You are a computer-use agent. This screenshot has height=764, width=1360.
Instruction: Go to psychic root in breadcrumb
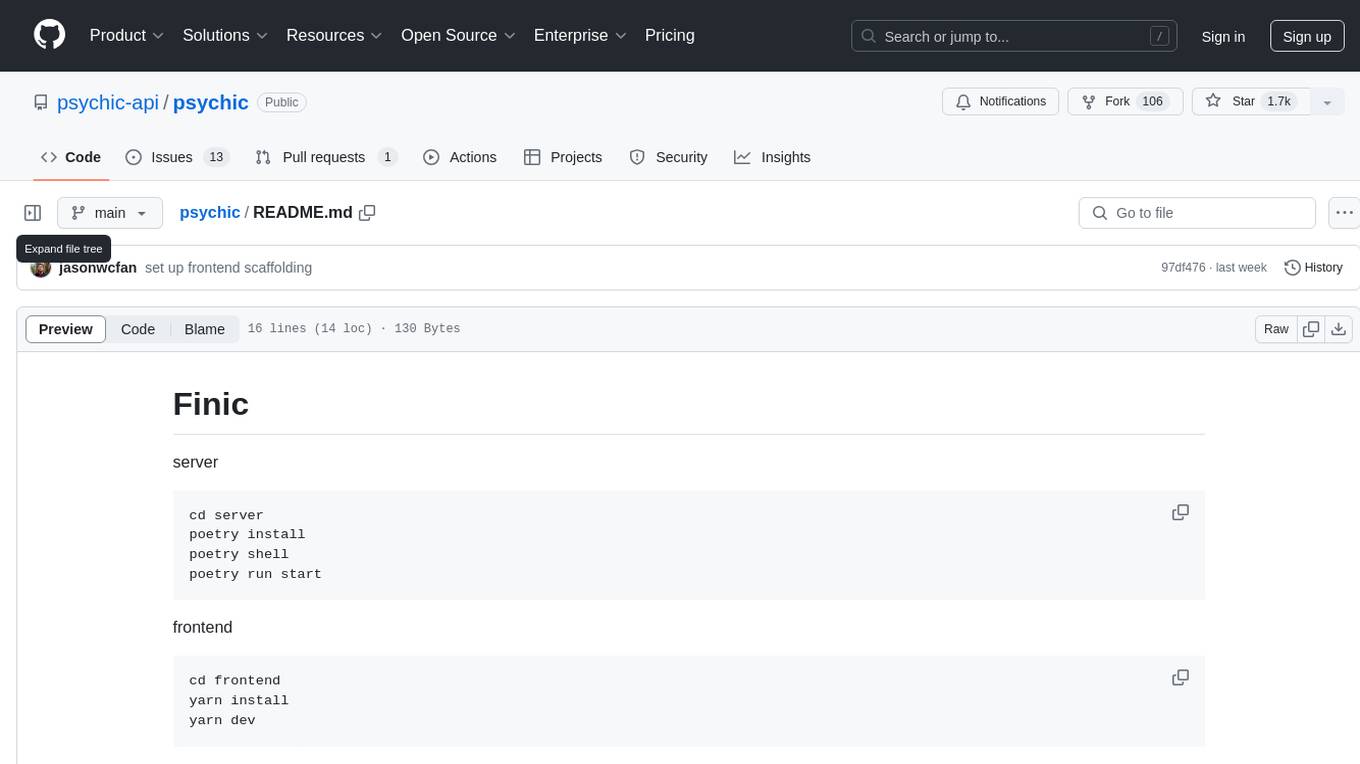tap(210, 212)
